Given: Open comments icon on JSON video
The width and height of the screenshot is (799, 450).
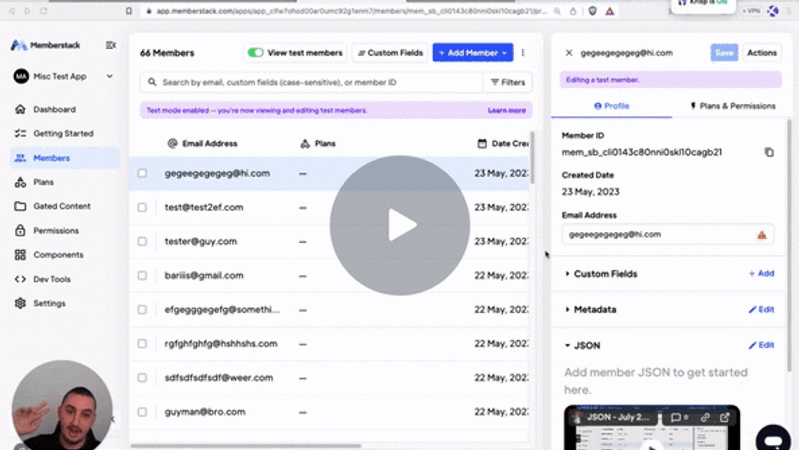Looking at the screenshot, I should pyautogui.click(x=680, y=417).
